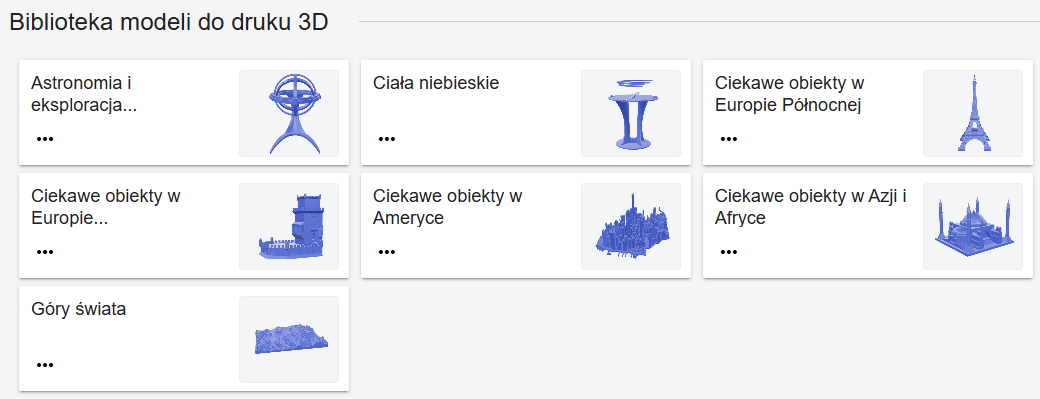Open more options for Europie Północnej card
Screen dimensions: 1040x399
point(729,139)
